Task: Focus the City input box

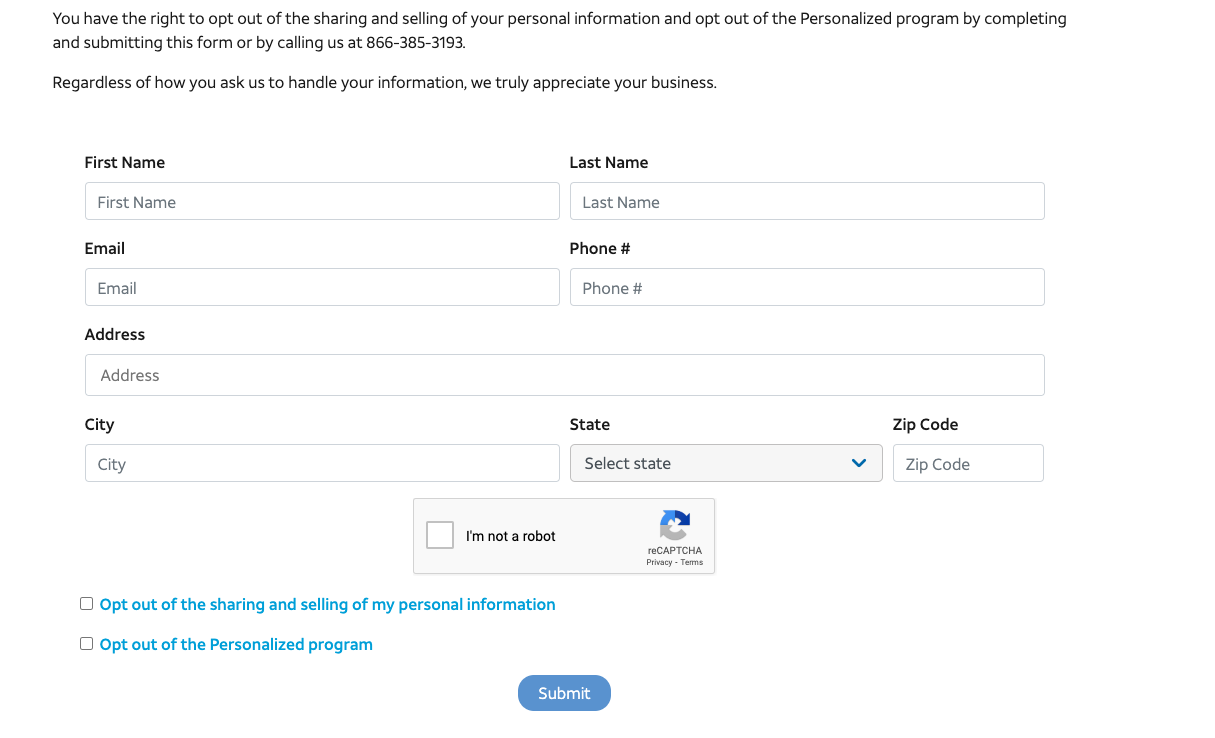Action: 322,463
